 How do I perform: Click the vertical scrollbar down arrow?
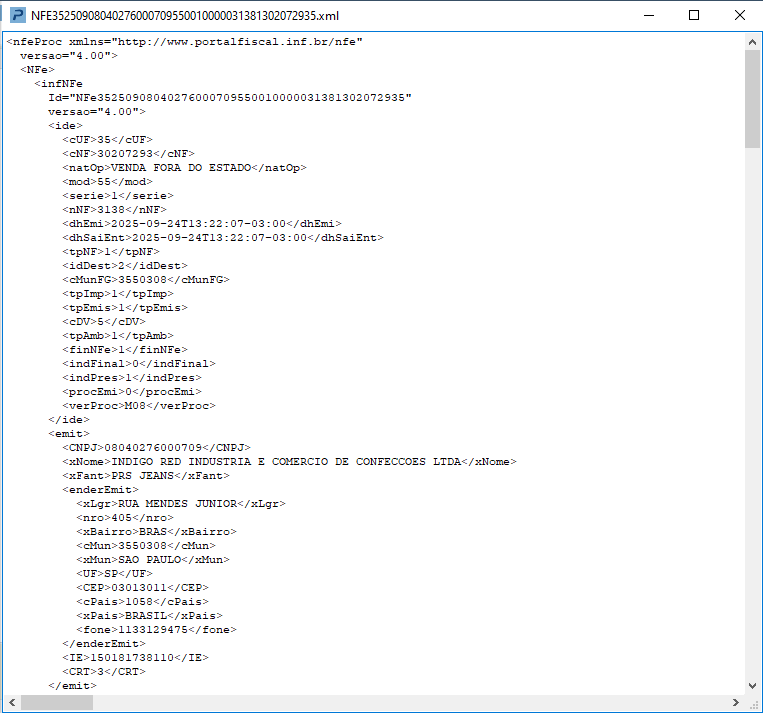click(x=752, y=686)
